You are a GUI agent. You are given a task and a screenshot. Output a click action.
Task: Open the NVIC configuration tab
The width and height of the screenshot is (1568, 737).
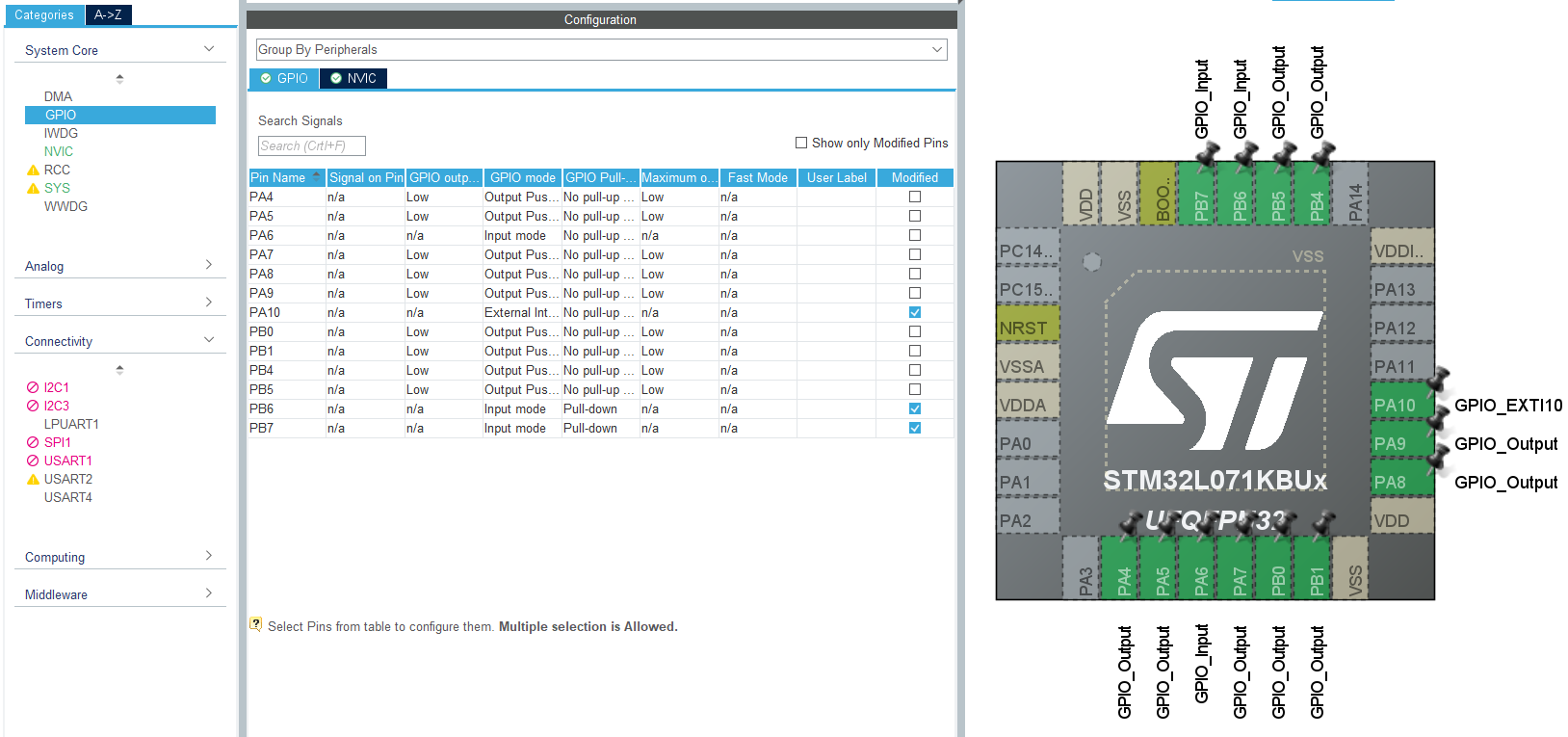353,78
